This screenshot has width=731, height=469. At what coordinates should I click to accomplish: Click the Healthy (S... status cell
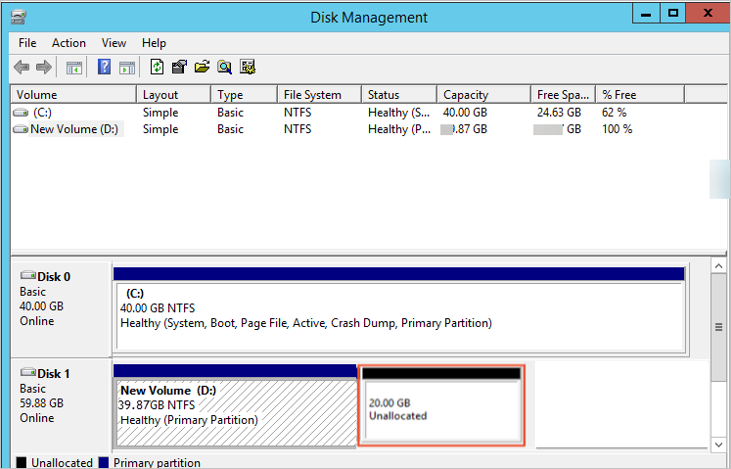click(399, 112)
